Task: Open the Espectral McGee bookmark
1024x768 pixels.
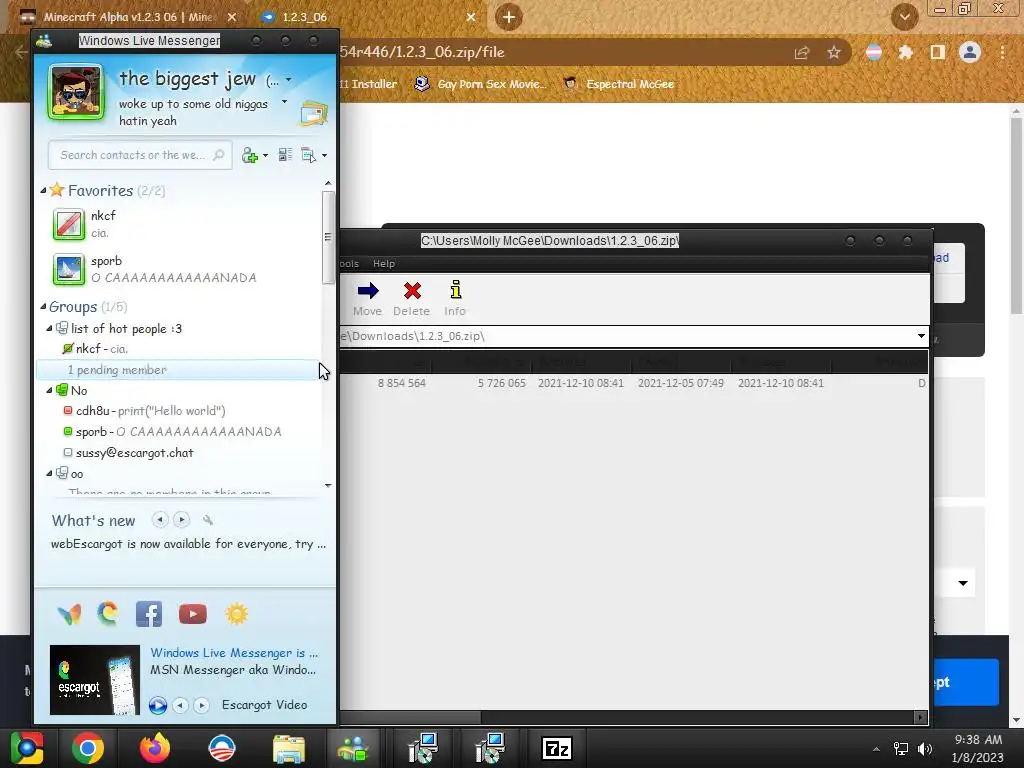Action: click(618, 84)
